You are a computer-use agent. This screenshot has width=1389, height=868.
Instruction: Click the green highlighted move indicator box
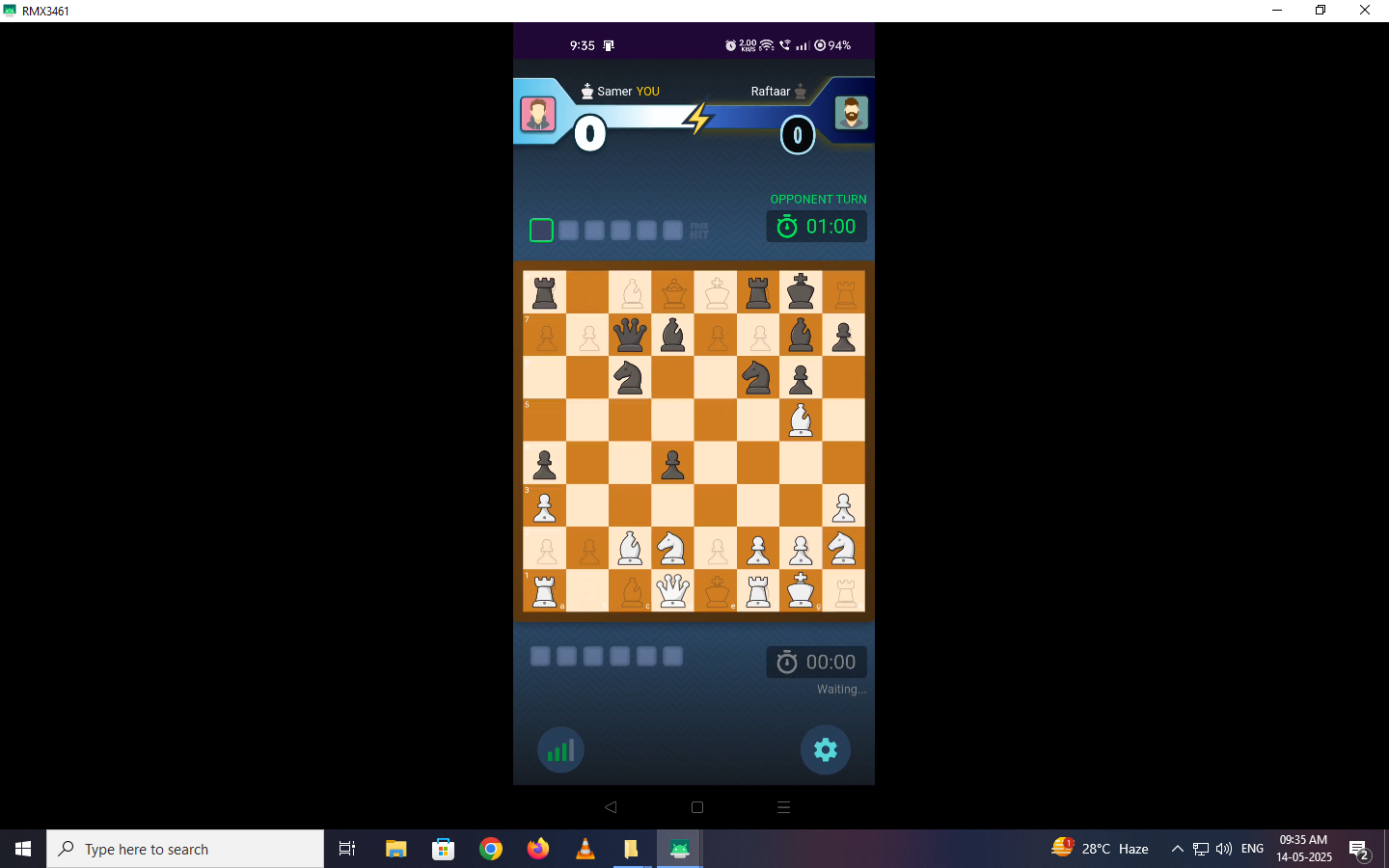541,231
